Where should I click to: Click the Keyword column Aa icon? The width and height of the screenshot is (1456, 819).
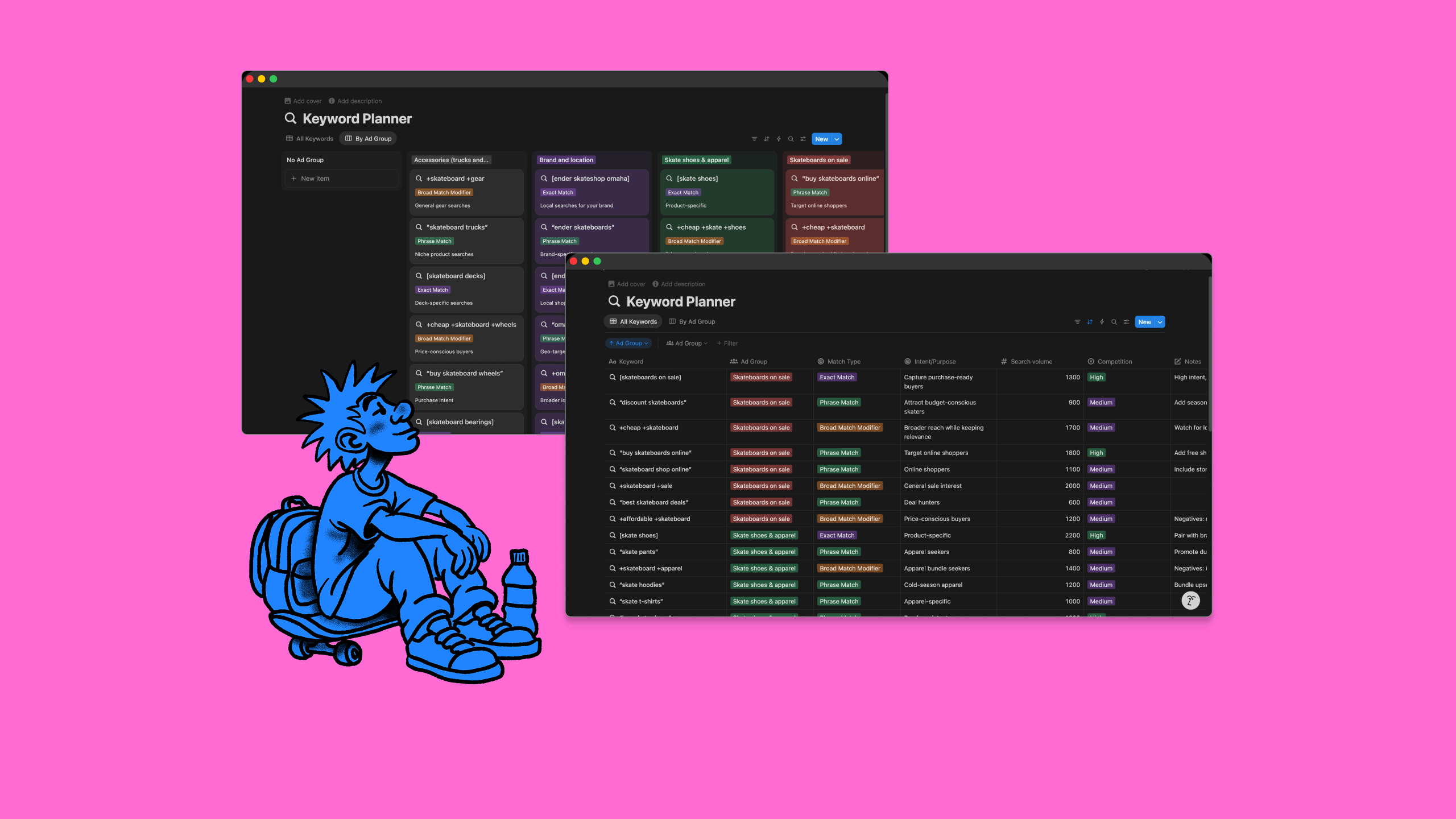pyautogui.click(x=613, y=361)
